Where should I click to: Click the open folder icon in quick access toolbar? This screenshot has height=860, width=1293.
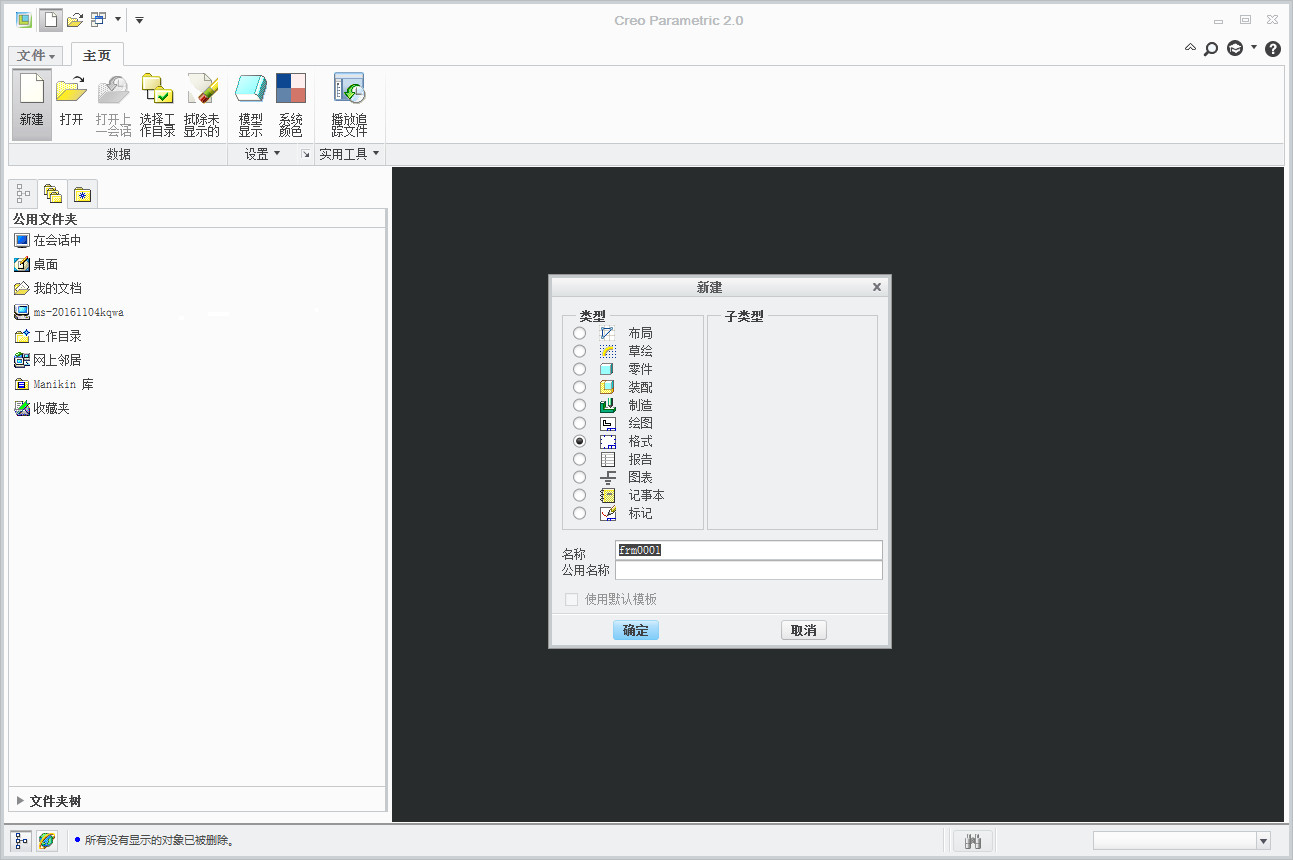[x=75, y=20]
